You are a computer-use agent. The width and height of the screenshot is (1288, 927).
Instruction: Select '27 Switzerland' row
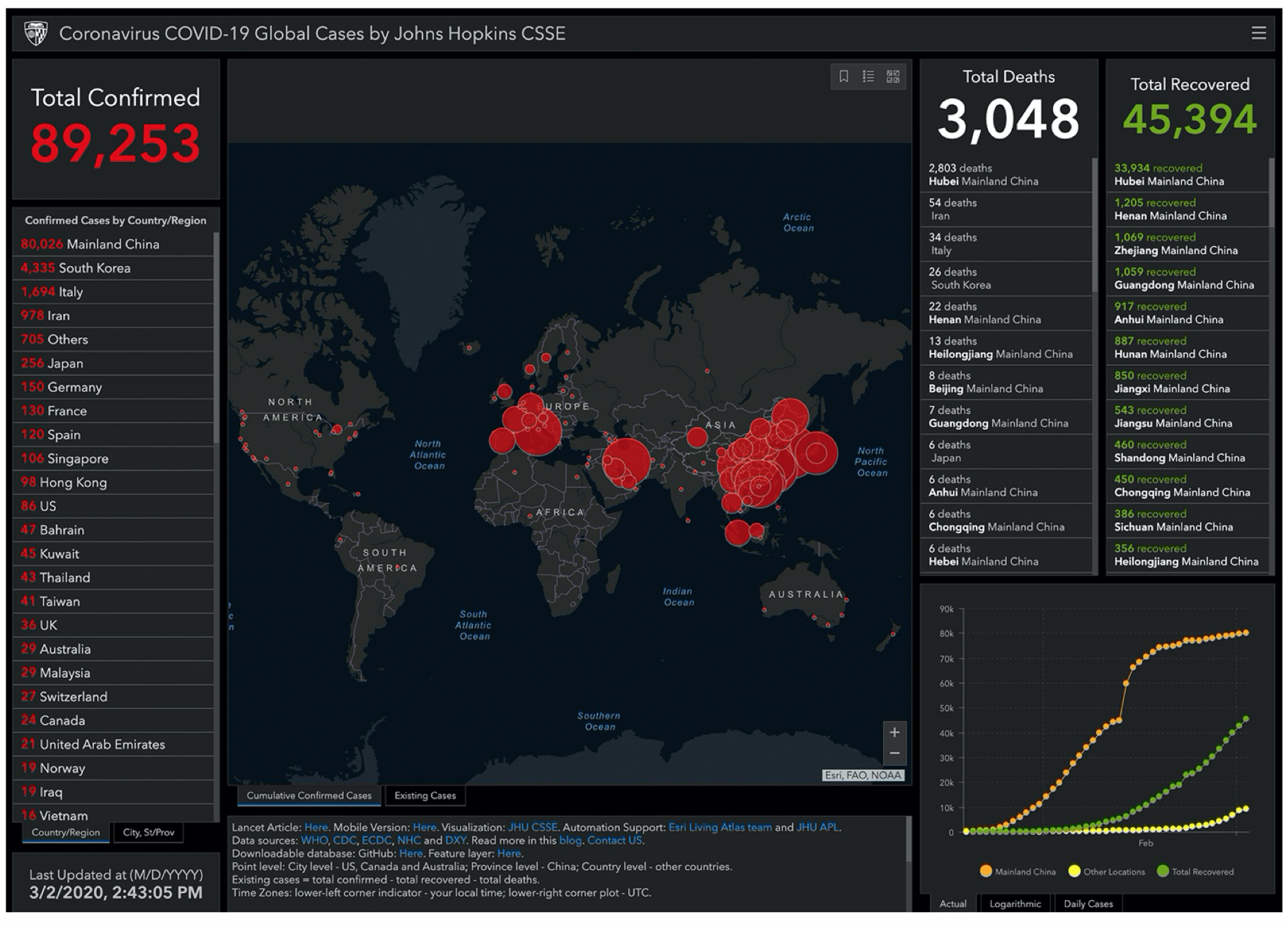(113, 697)
